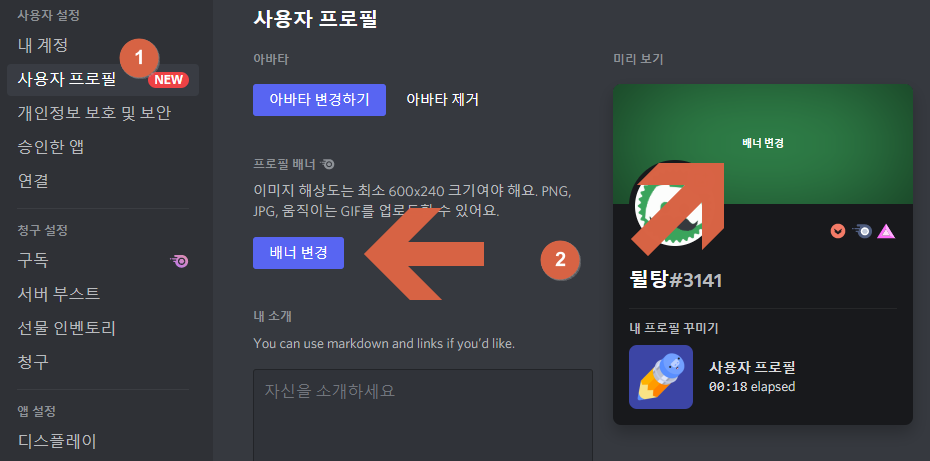Click the 사용자 프로필 page heading

click(316, 18)
